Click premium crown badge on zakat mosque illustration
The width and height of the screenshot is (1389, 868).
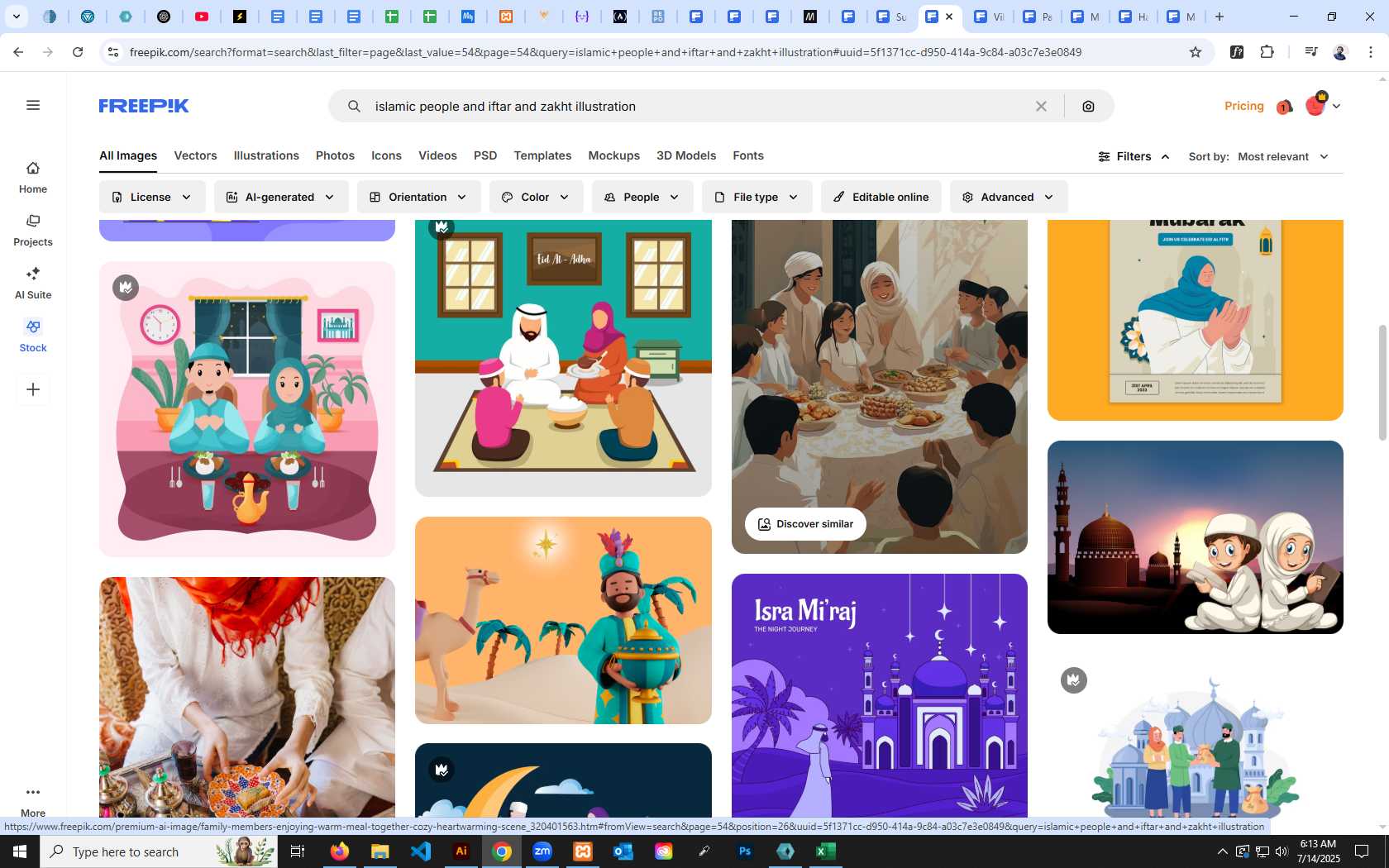tap(1074, 680)
